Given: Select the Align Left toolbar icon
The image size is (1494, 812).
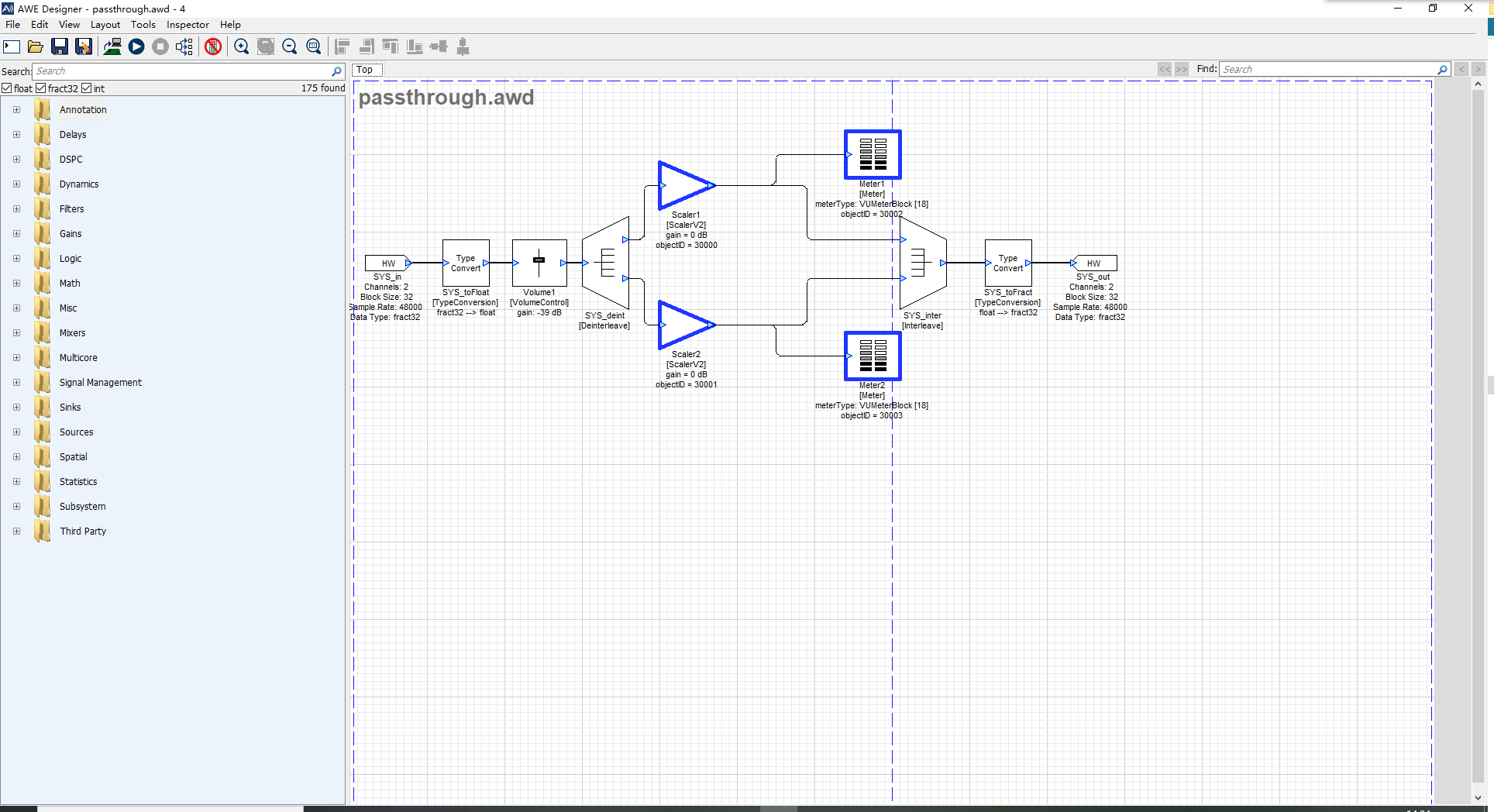Looking at the screenshot, I should (342, 46).
